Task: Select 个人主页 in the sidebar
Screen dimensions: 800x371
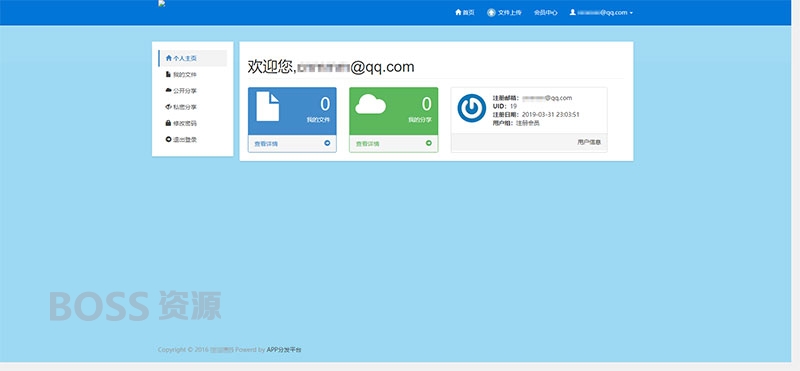Action: pyautogui.click(x=192, y=58)
